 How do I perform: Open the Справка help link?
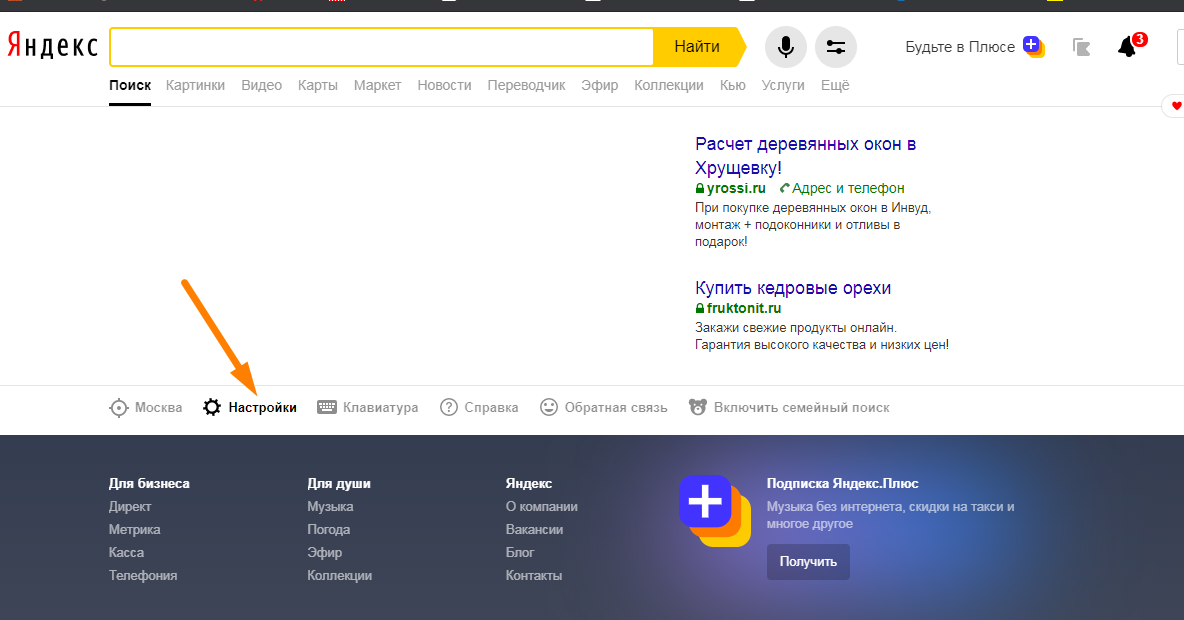(492, 407)
